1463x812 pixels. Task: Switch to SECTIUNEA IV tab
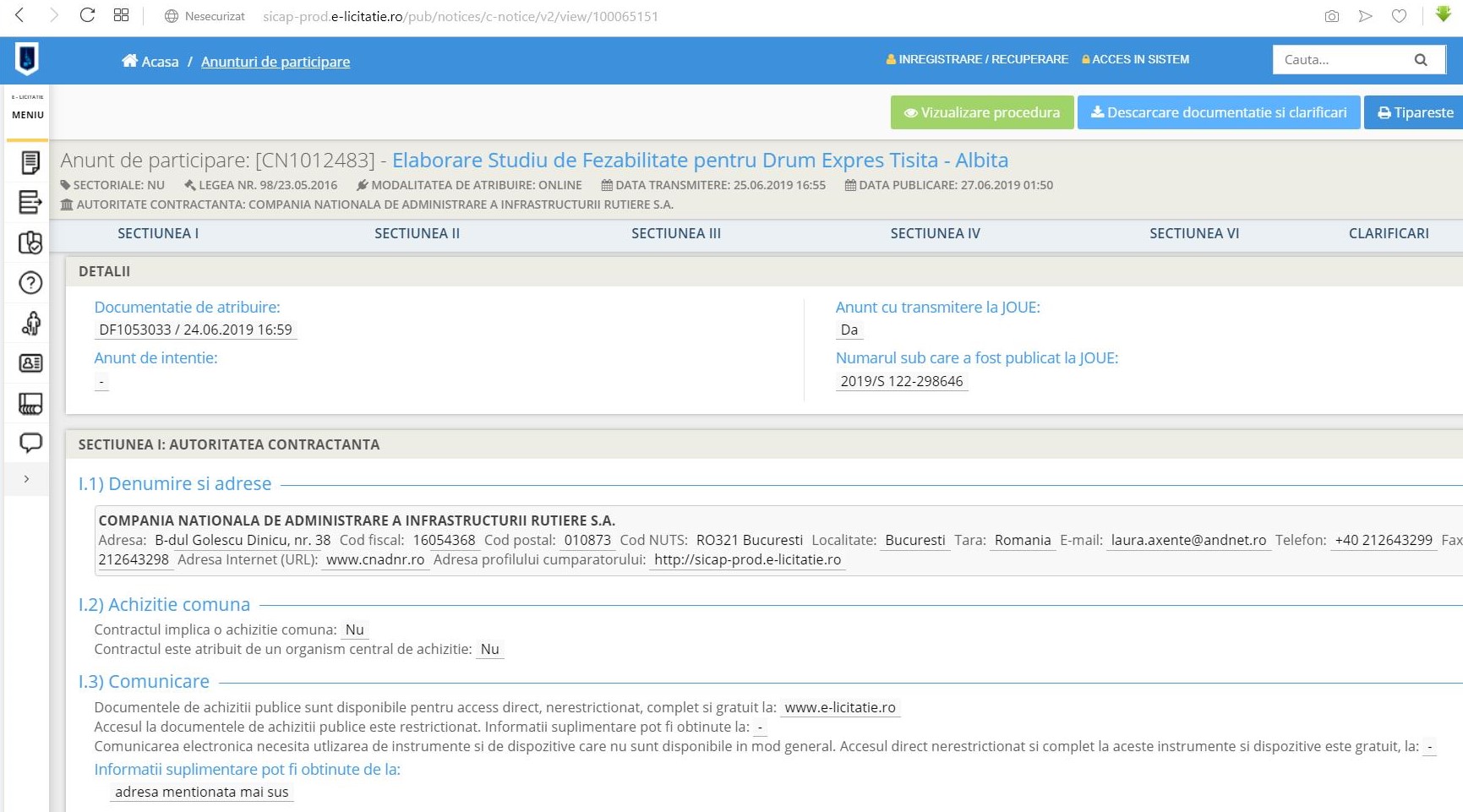pyautogui.click(x=935, y=233)
